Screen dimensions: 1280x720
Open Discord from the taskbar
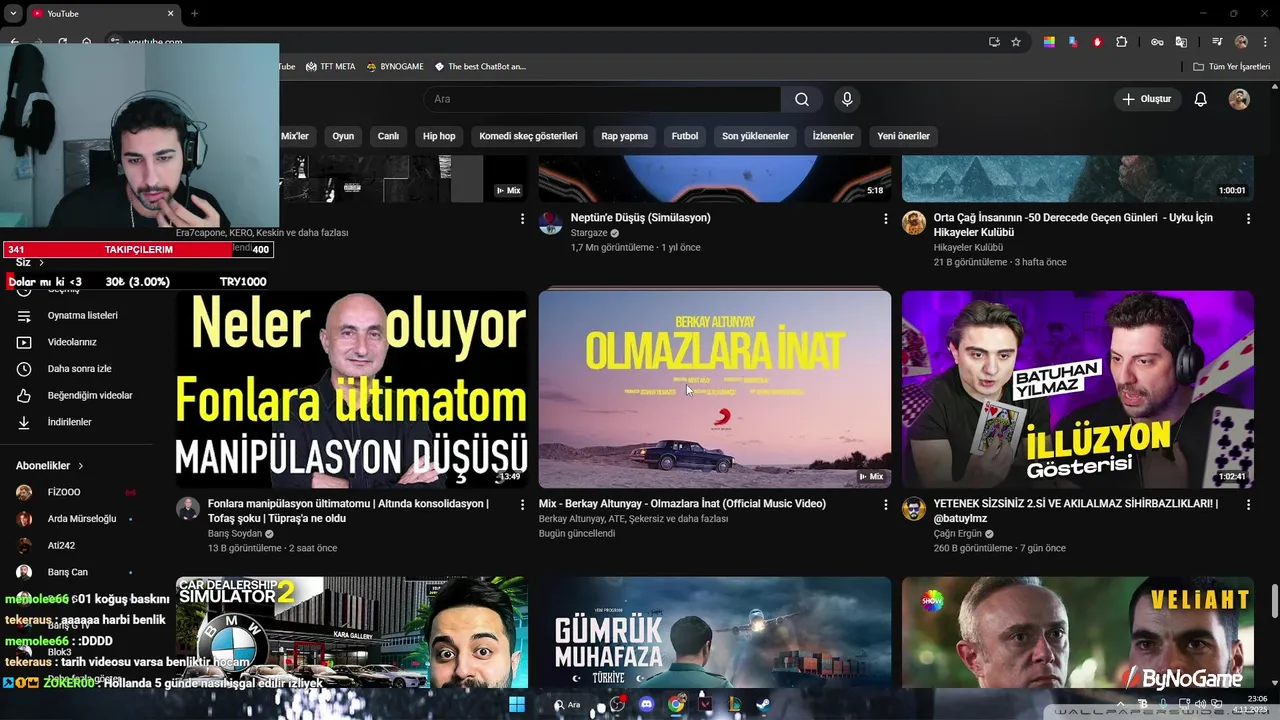pyautogui.click(x=646, y=704)
